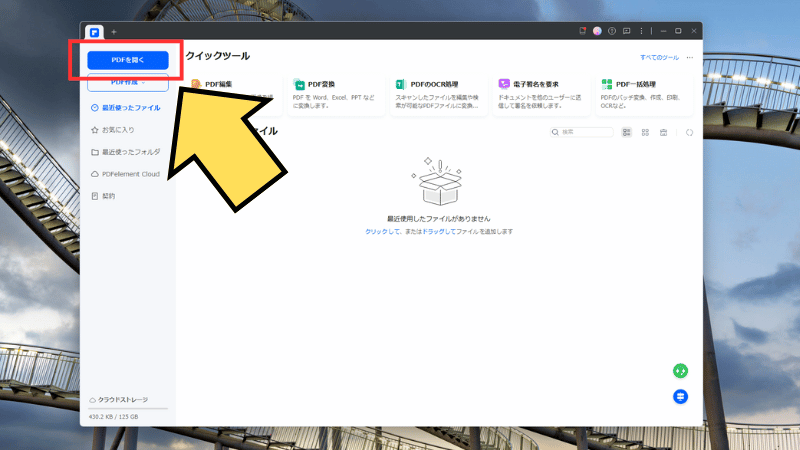Open the 電子署名を要求 quick tool
This screenshot has width=800, height=450.
click(x=541, y=95)
